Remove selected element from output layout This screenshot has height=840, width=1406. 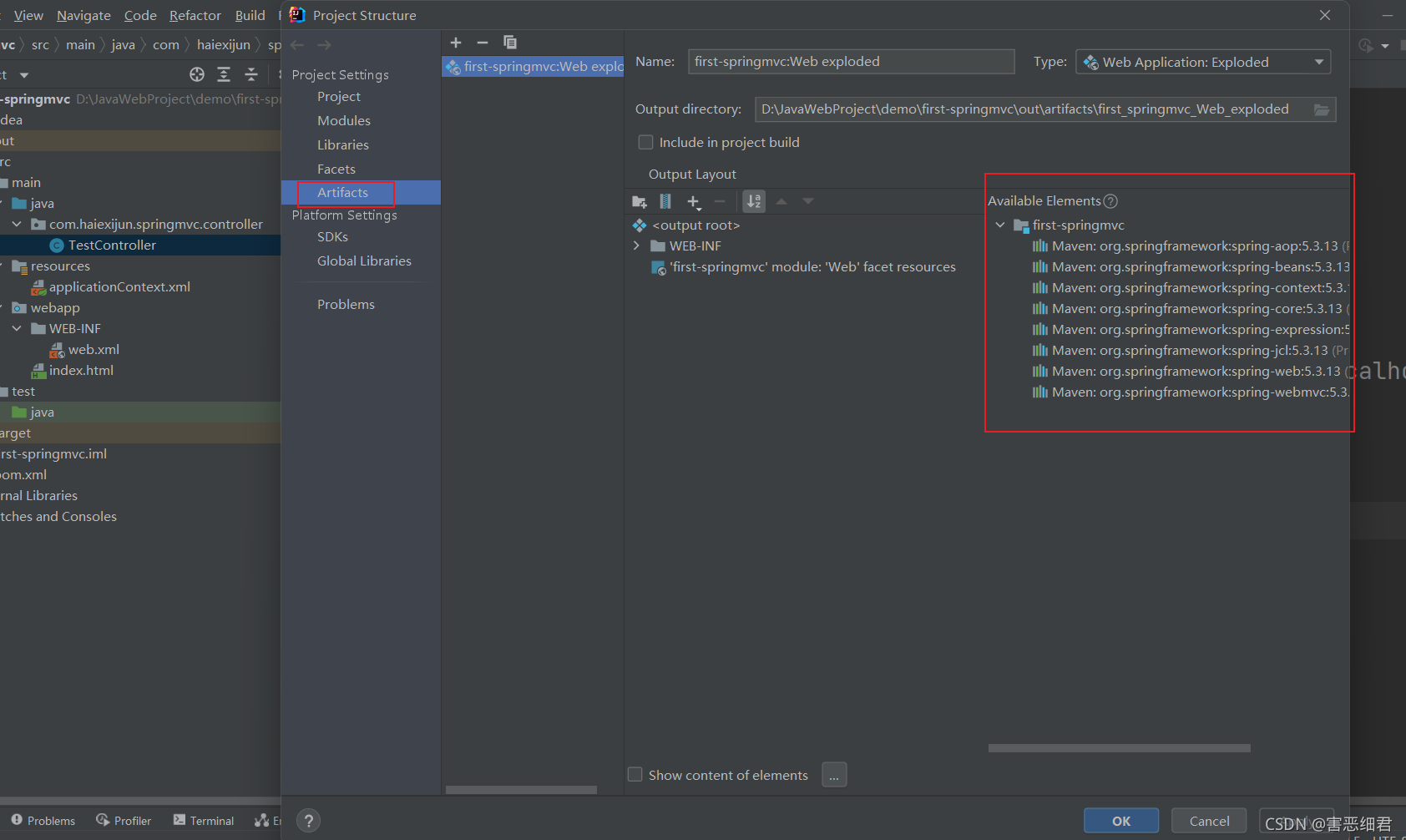[x=720, y=201]
